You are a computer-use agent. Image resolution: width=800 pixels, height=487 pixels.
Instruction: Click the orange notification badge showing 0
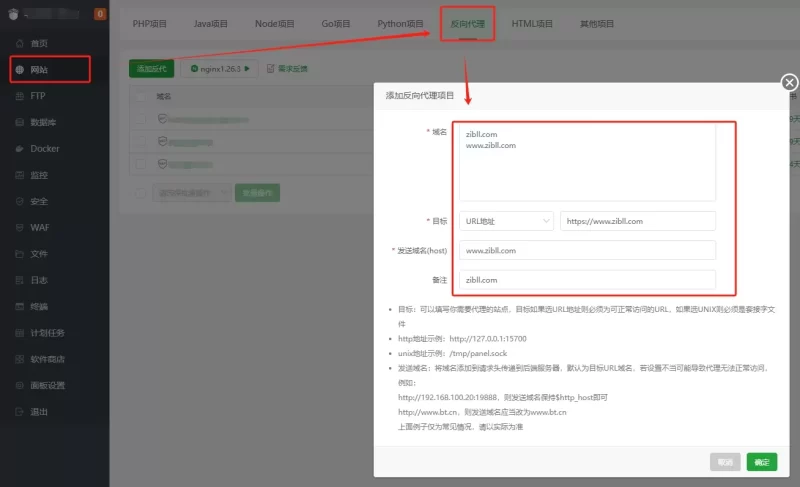pos(100,14)
